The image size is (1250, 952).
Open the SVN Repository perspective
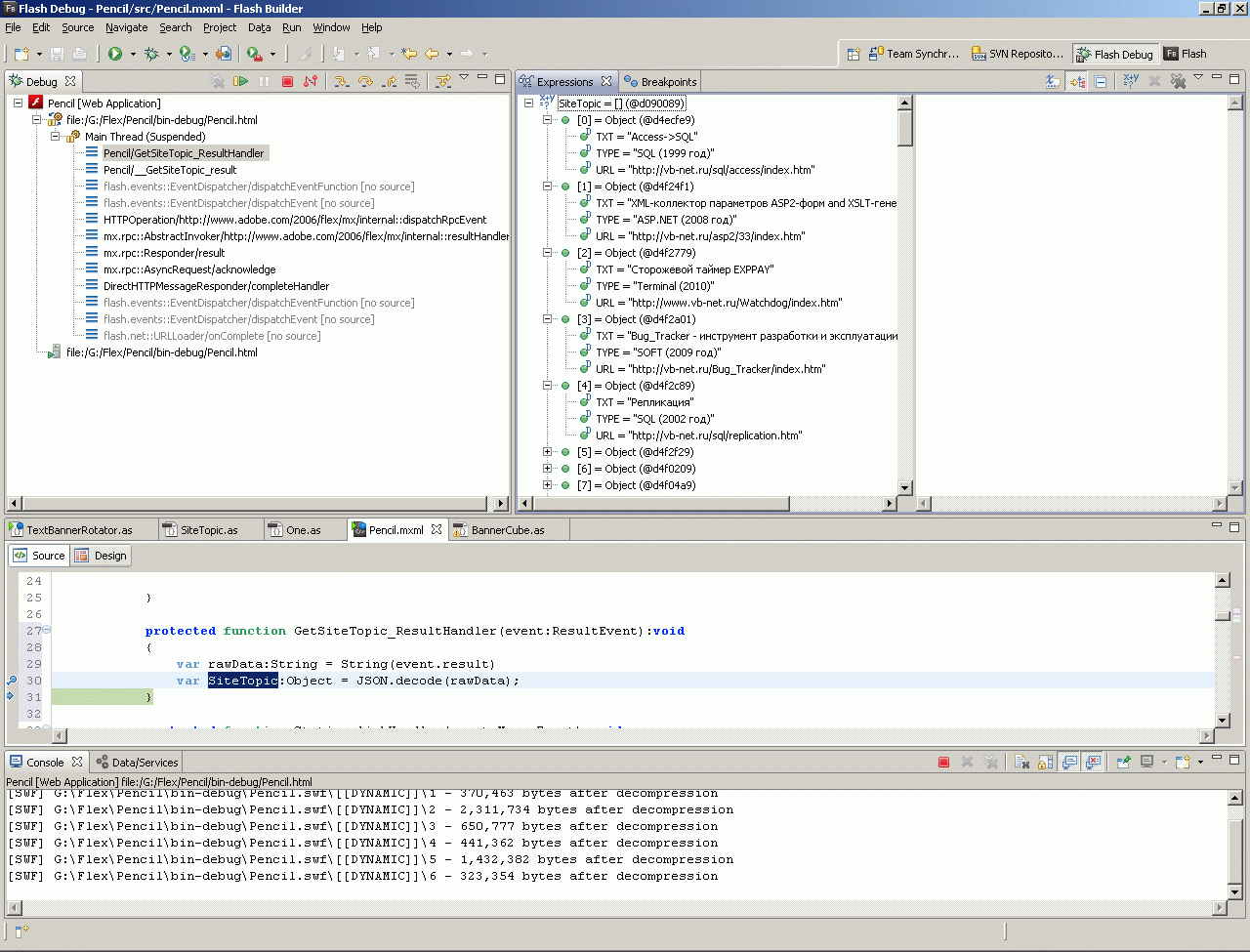click(x=1018, y=54)
